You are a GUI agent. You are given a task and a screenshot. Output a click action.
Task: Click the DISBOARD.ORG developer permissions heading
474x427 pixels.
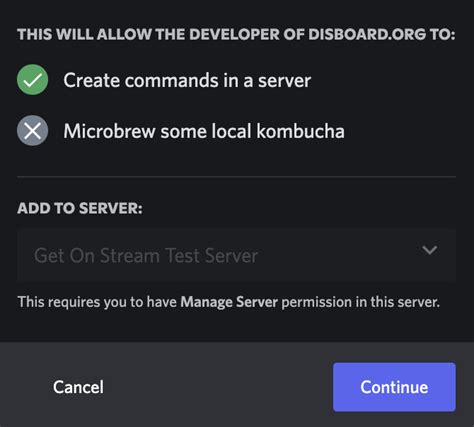tap(236, 34)
